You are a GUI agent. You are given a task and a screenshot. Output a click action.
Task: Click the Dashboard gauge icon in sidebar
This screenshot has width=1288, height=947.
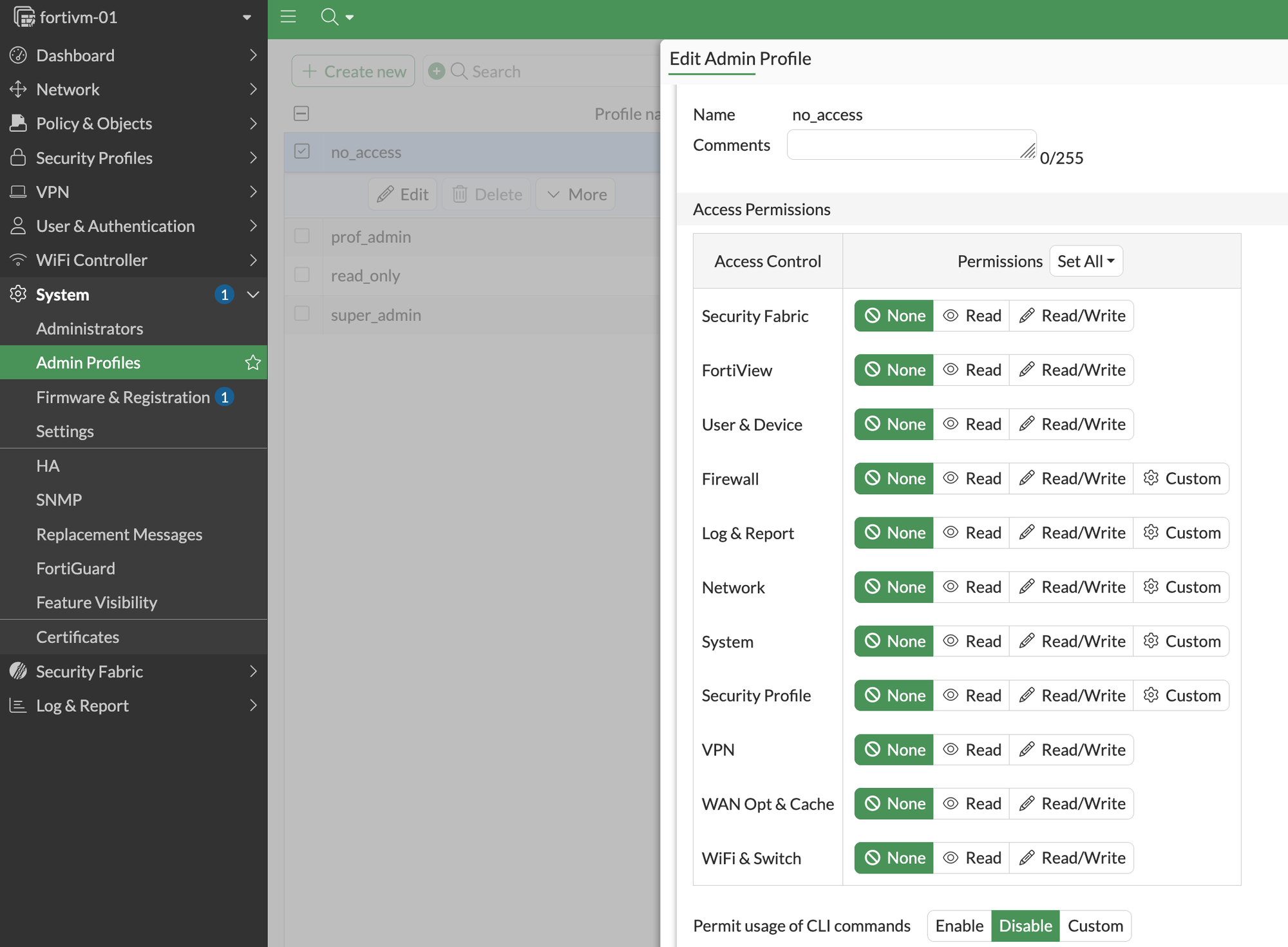click(x=18, y=55)
